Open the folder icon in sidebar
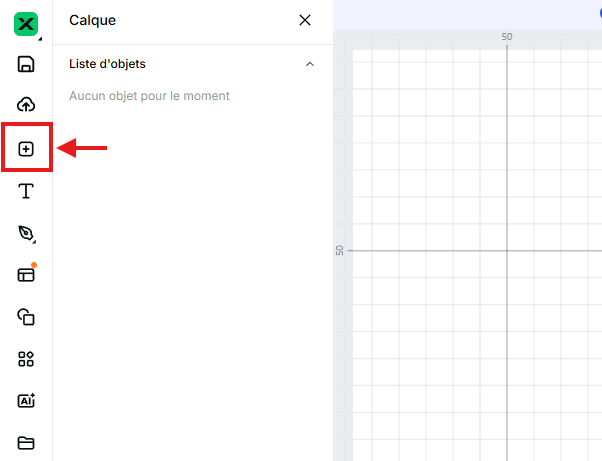Screen dimensions: 602x461 point(26,442)
